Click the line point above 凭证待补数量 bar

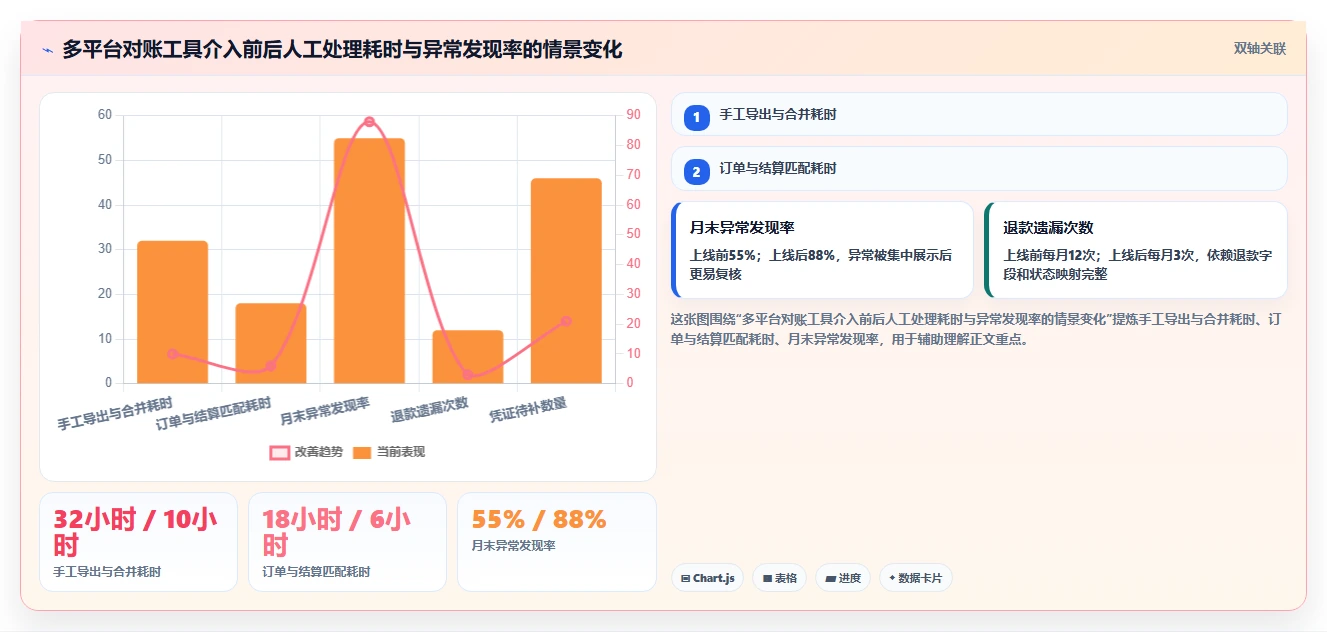[x=566, y=321]
